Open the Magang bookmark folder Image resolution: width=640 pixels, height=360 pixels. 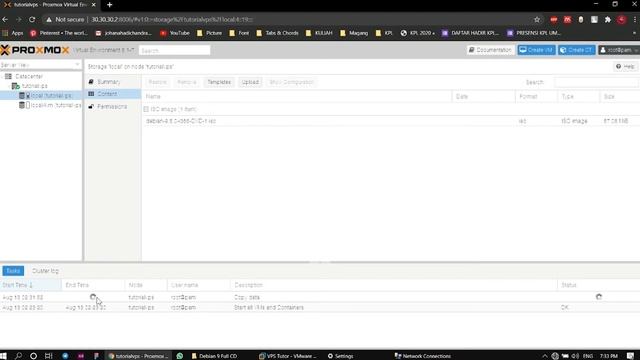click(x=354, y=33)
